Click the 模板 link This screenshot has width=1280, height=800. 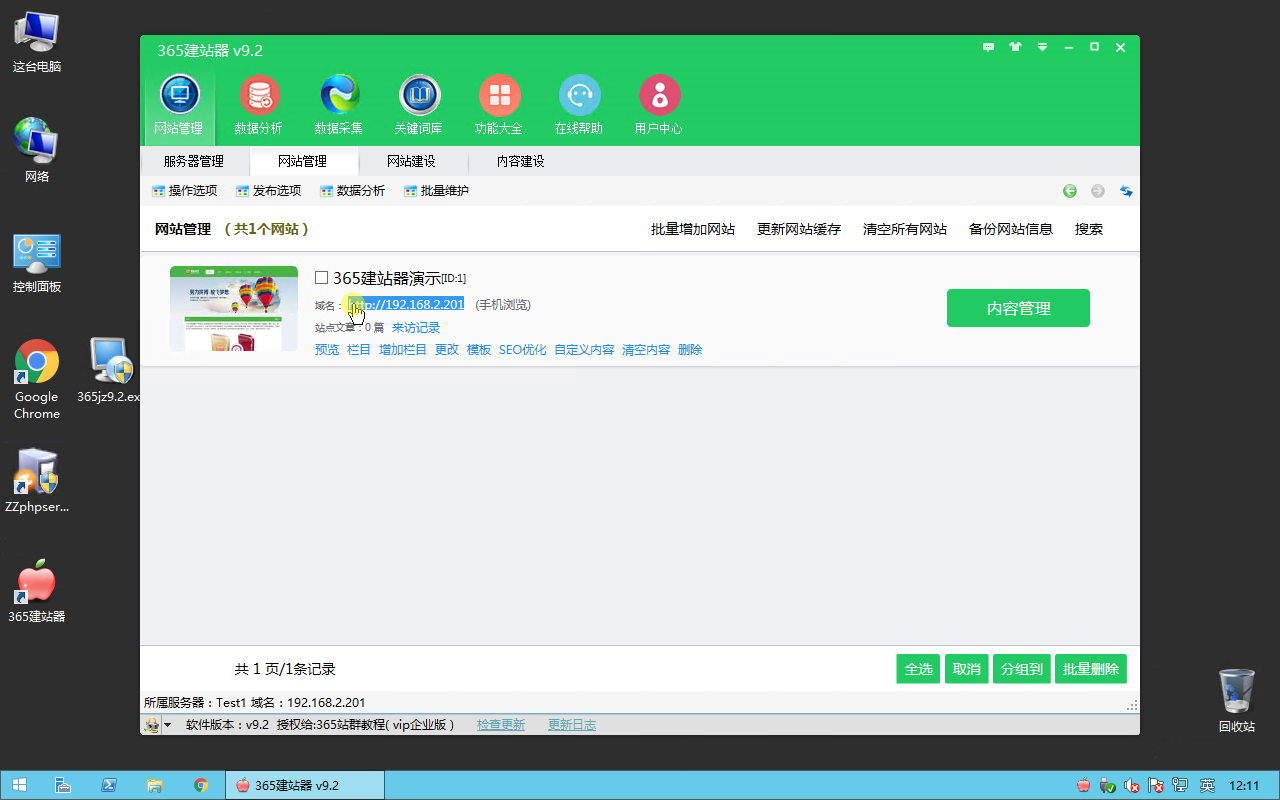(479, 350)
